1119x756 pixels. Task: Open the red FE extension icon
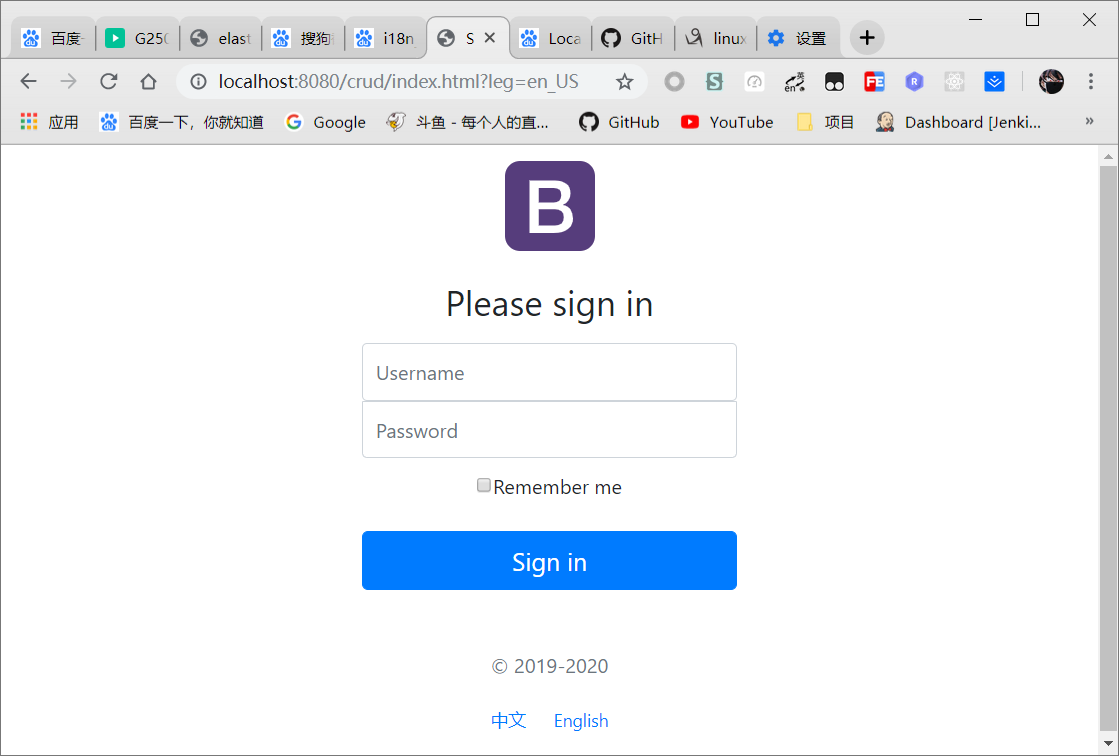[x=874, y=82]
